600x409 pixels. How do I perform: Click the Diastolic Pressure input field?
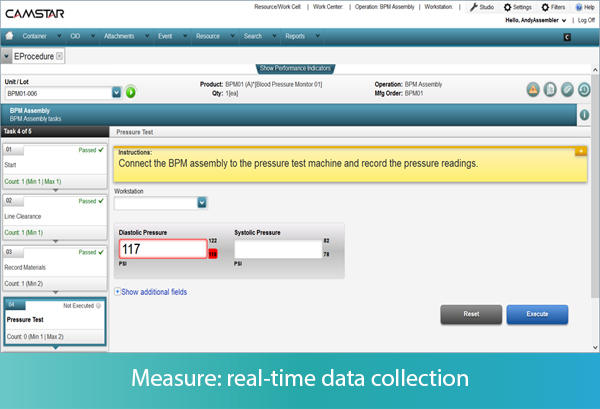163,249
